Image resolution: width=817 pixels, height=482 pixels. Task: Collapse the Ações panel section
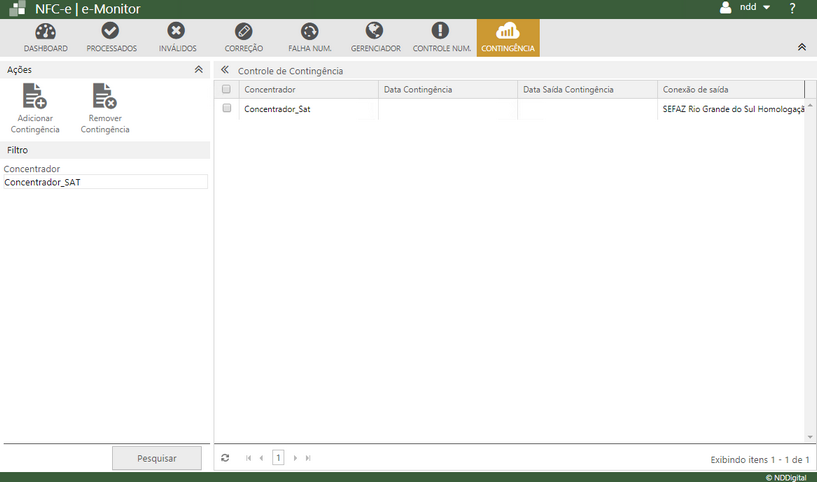pos(198,71)
